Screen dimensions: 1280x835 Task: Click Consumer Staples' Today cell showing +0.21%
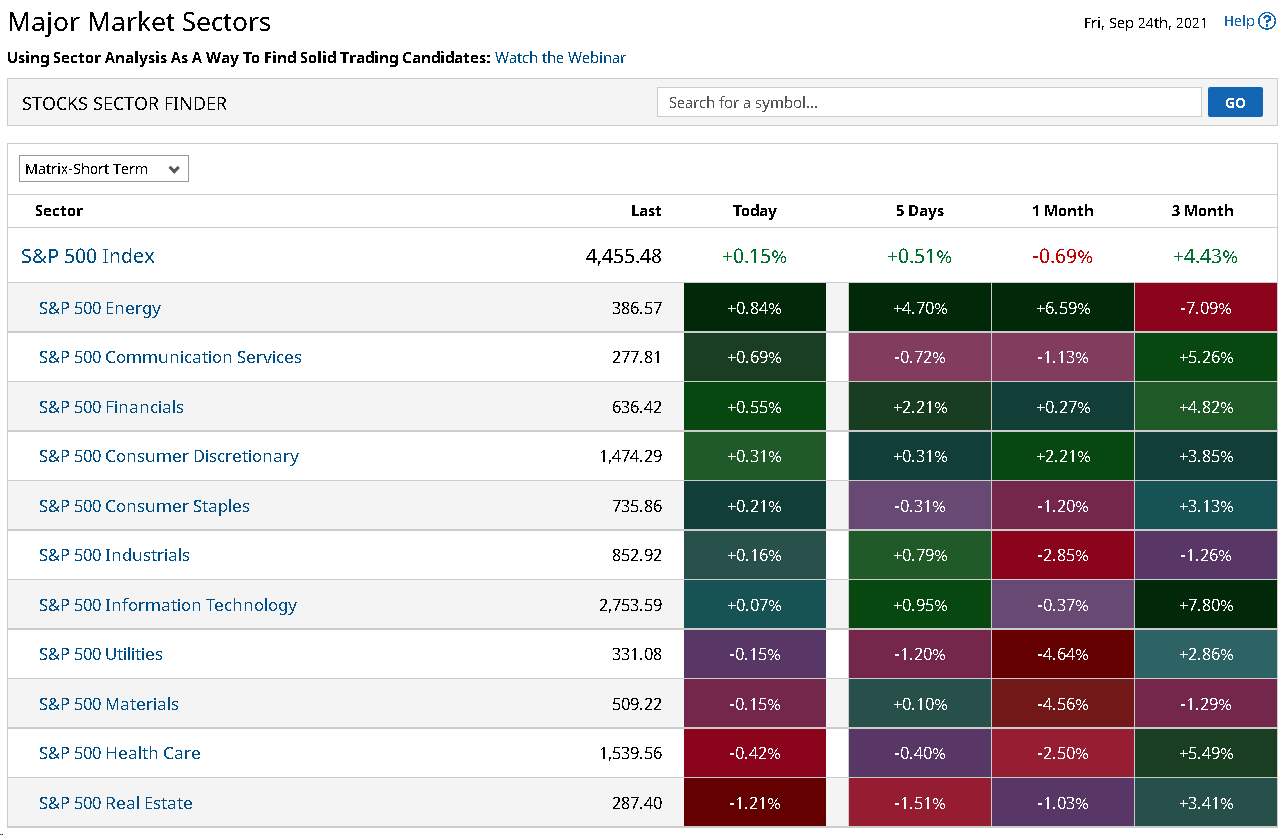755,506
